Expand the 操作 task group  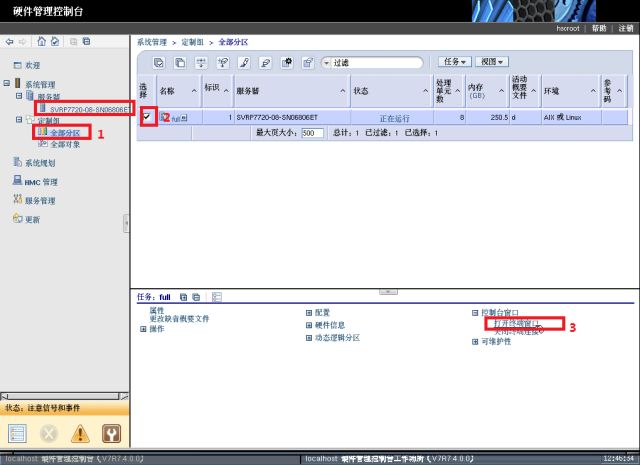143,329
